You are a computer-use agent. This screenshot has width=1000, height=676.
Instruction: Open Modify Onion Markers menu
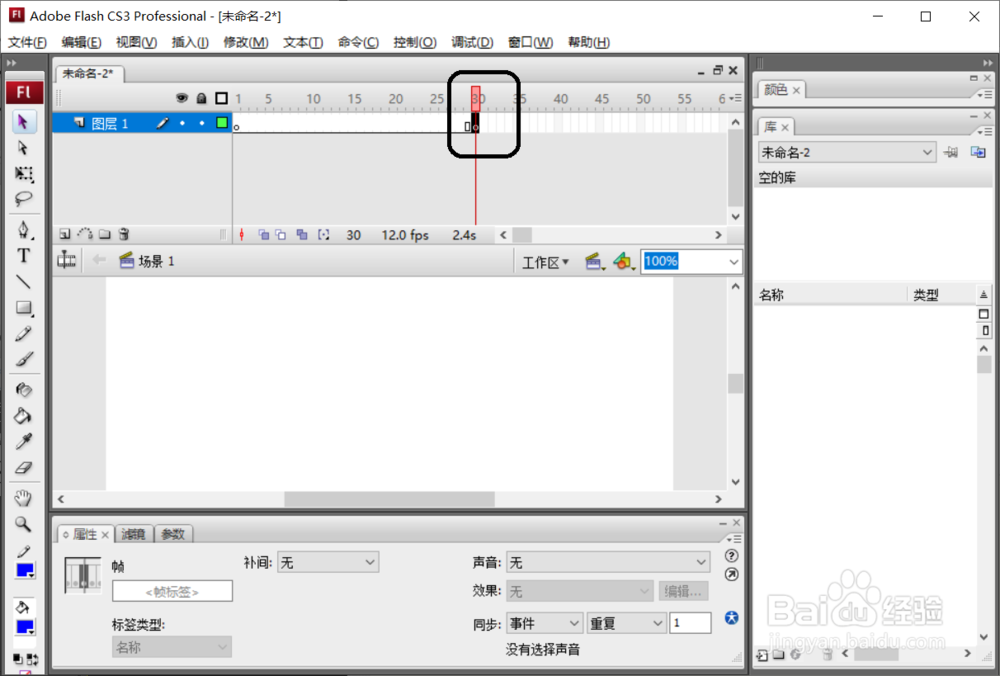coord(324,235)
